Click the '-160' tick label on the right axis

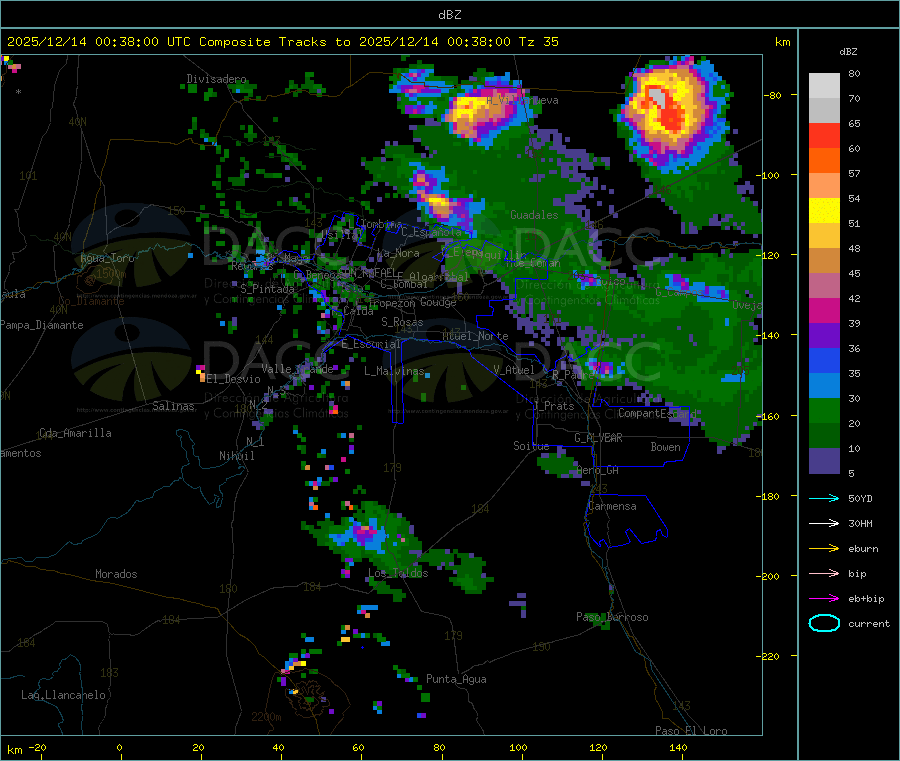pyautogui.click(x=769, y=416)
